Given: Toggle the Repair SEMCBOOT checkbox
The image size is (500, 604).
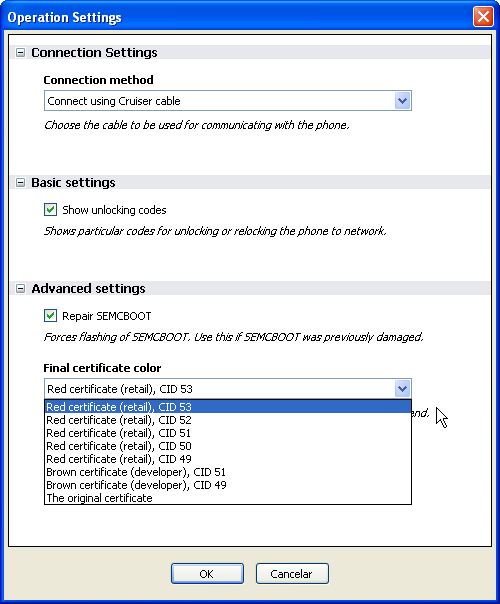Looking at the screenshot, I should 50,316.
